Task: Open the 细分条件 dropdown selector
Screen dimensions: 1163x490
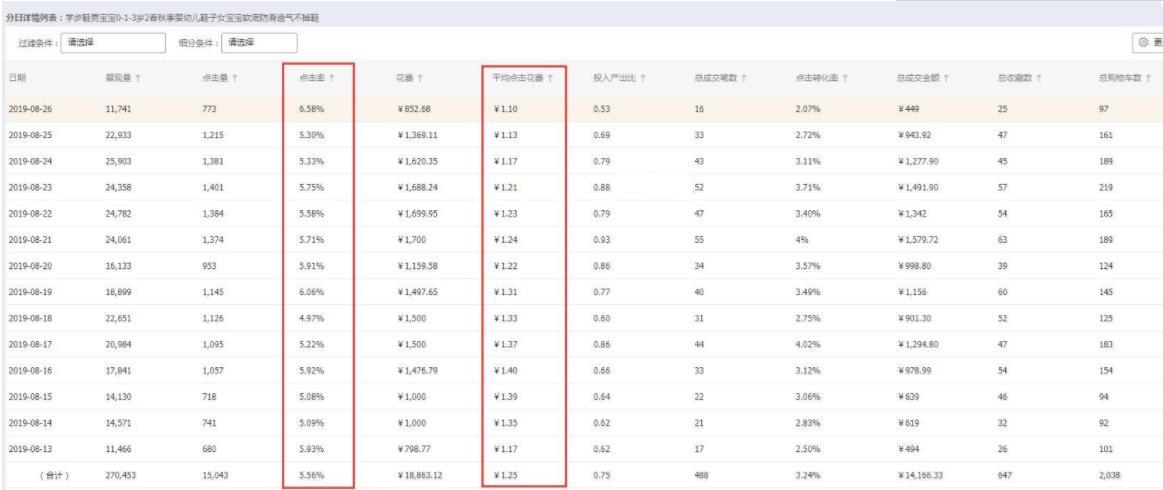Action: coord(258,42)
